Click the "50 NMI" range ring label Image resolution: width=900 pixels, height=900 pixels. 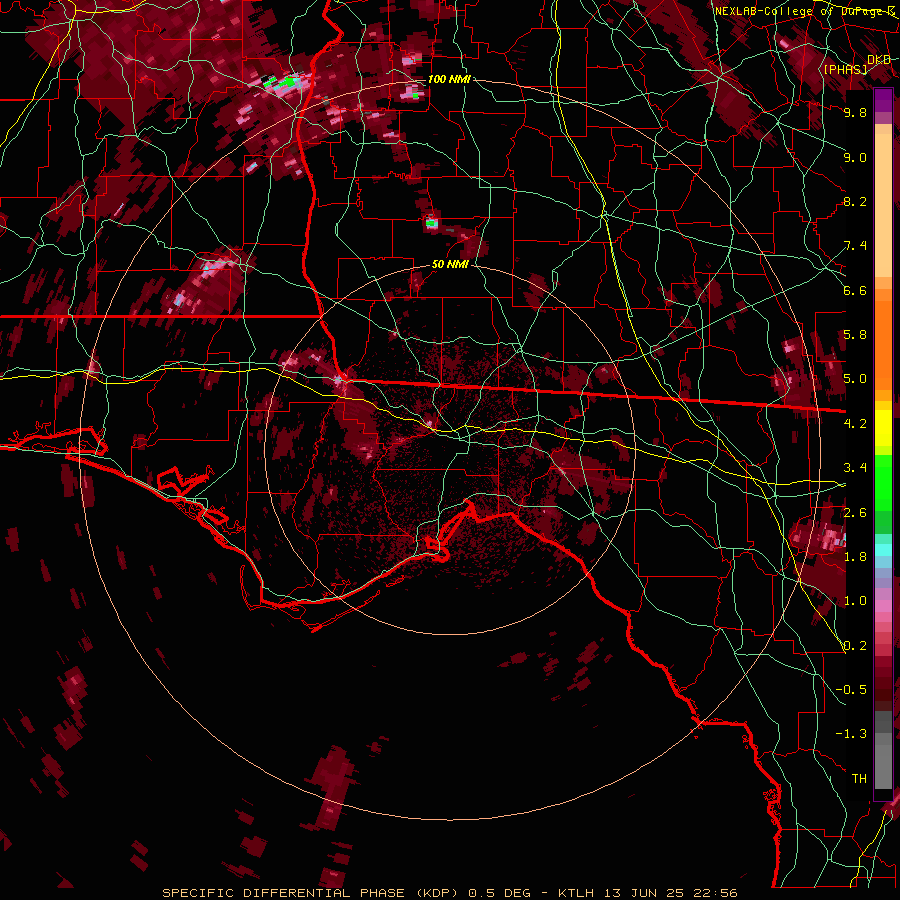click(x=450, y=264)
